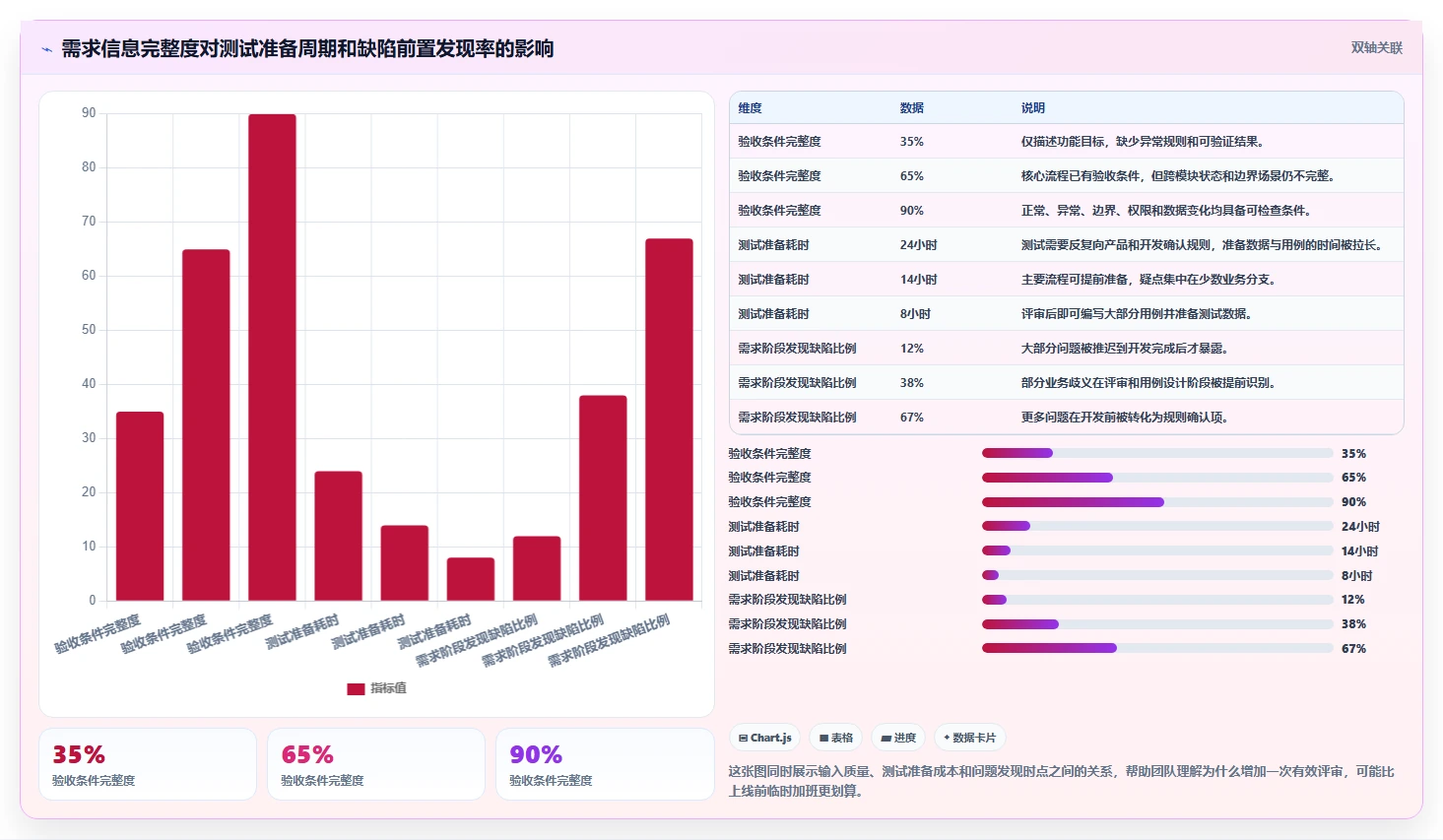1443x840 pixels.
Task: Click the 维度 table column header
Action: (x=750, y=108)
